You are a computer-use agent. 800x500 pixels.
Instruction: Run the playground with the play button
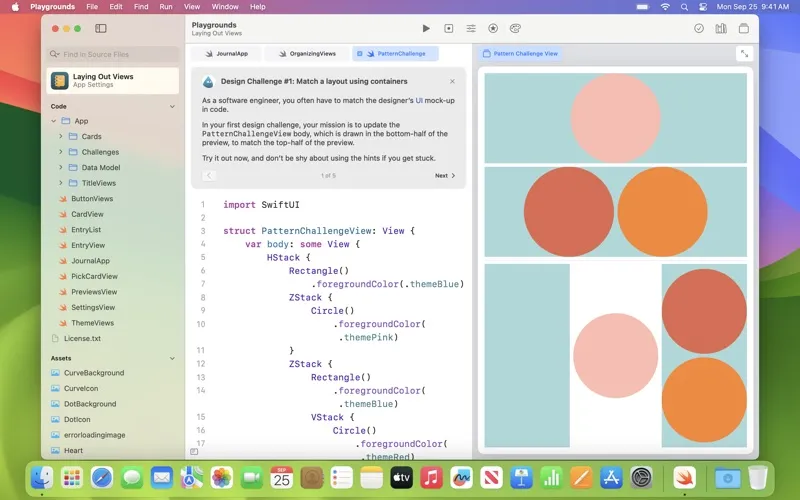[426, 29]
